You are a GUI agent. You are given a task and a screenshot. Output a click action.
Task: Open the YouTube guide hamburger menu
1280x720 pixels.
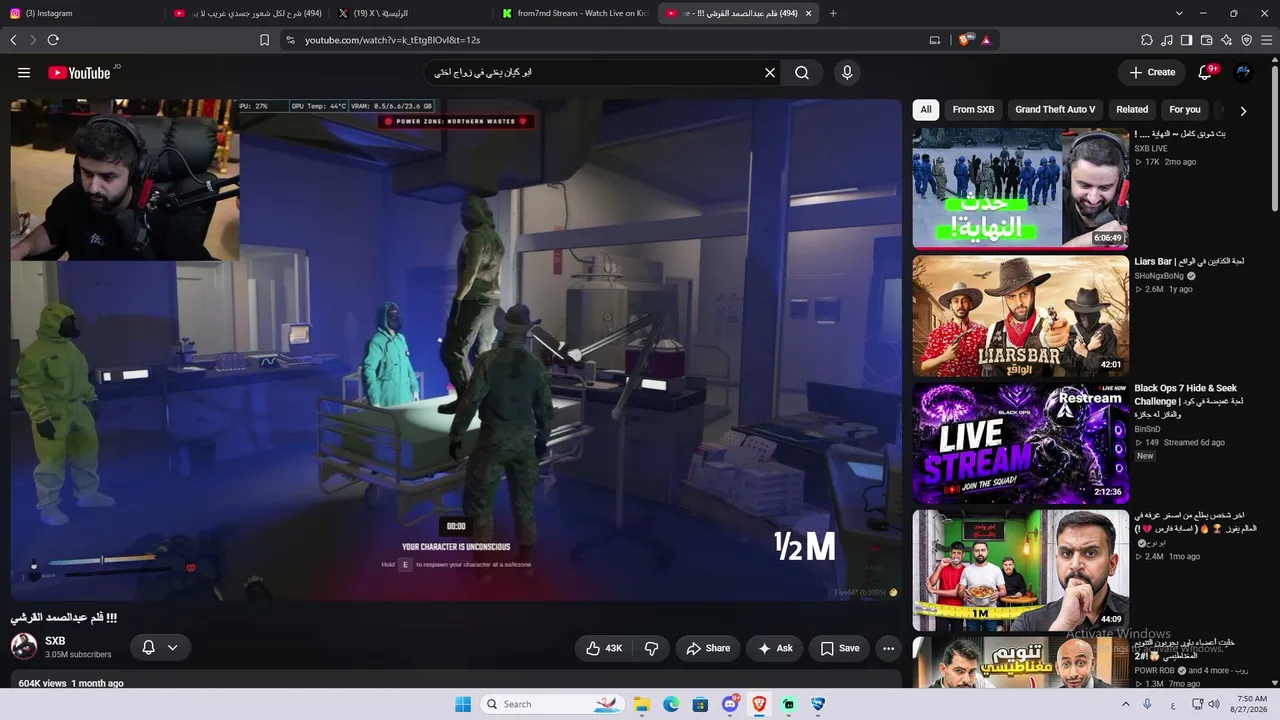coord(24,72)
